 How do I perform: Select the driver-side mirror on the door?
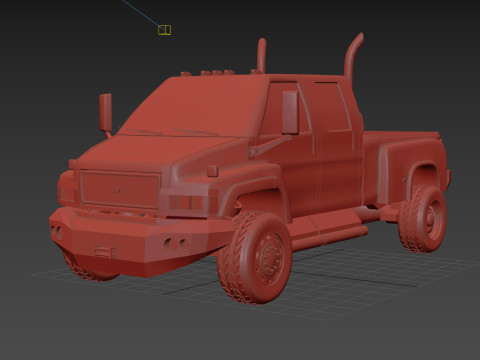tap(290, 112)
